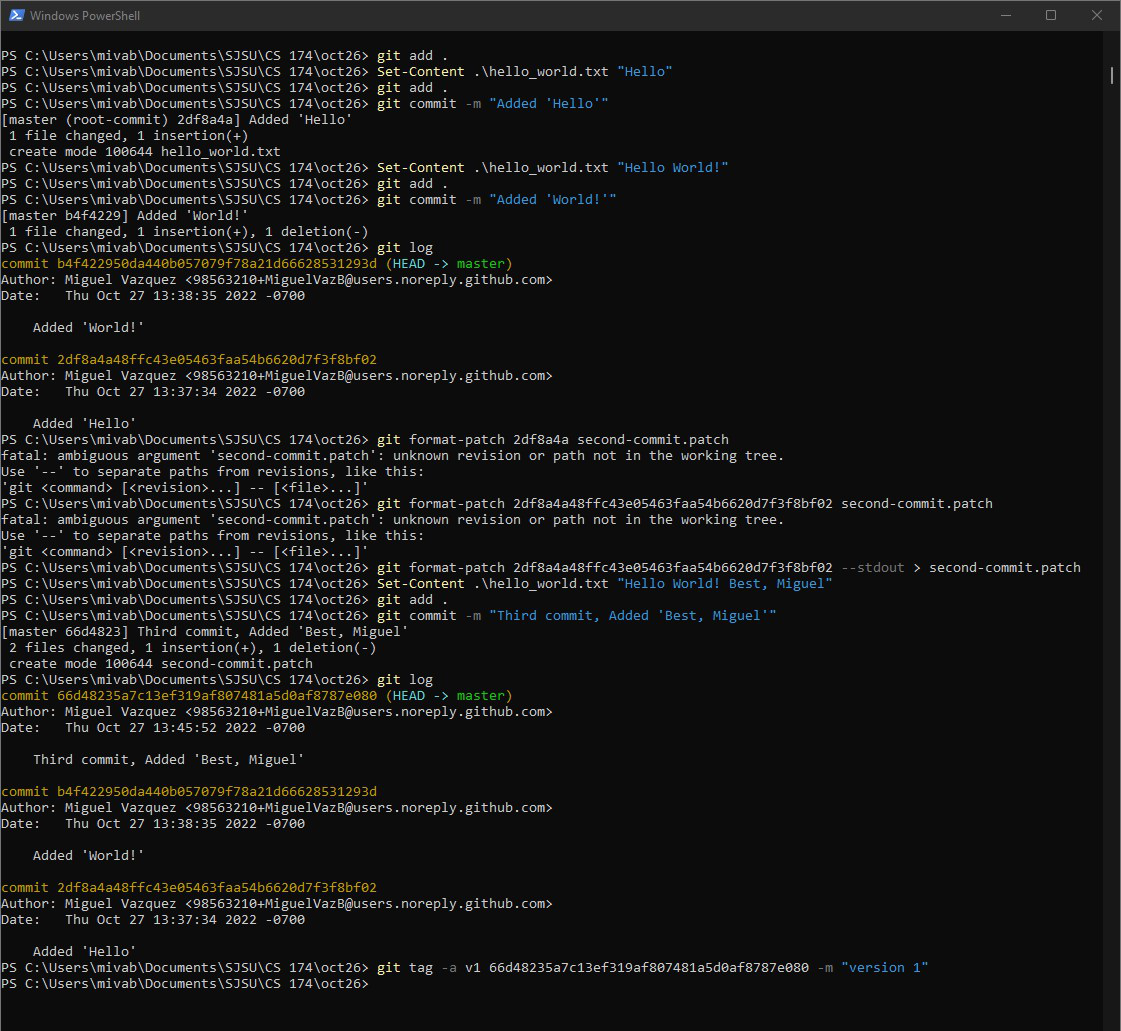Click the "Hello World! Best, Miguel" Set-Content string

coord(724,584)
